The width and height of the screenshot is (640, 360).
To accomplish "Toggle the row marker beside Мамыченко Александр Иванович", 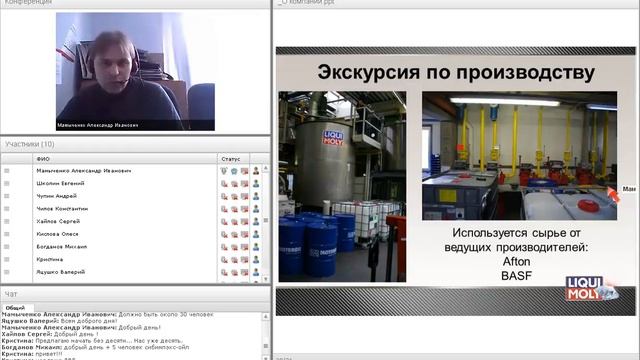I will 7,171.
